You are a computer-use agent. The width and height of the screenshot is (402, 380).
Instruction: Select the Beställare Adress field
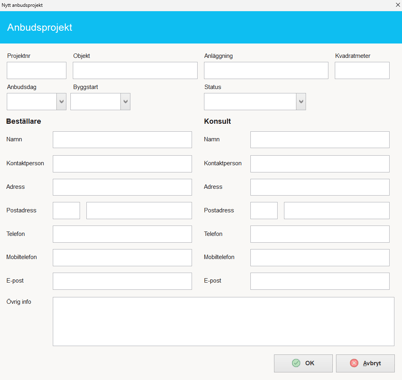coord(122,187)
